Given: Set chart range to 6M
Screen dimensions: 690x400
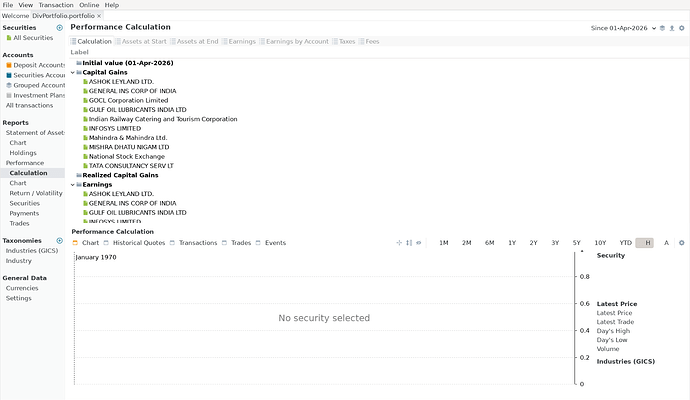Looking at the screenshot, I should pyautogui.click(x=489, y=243).
